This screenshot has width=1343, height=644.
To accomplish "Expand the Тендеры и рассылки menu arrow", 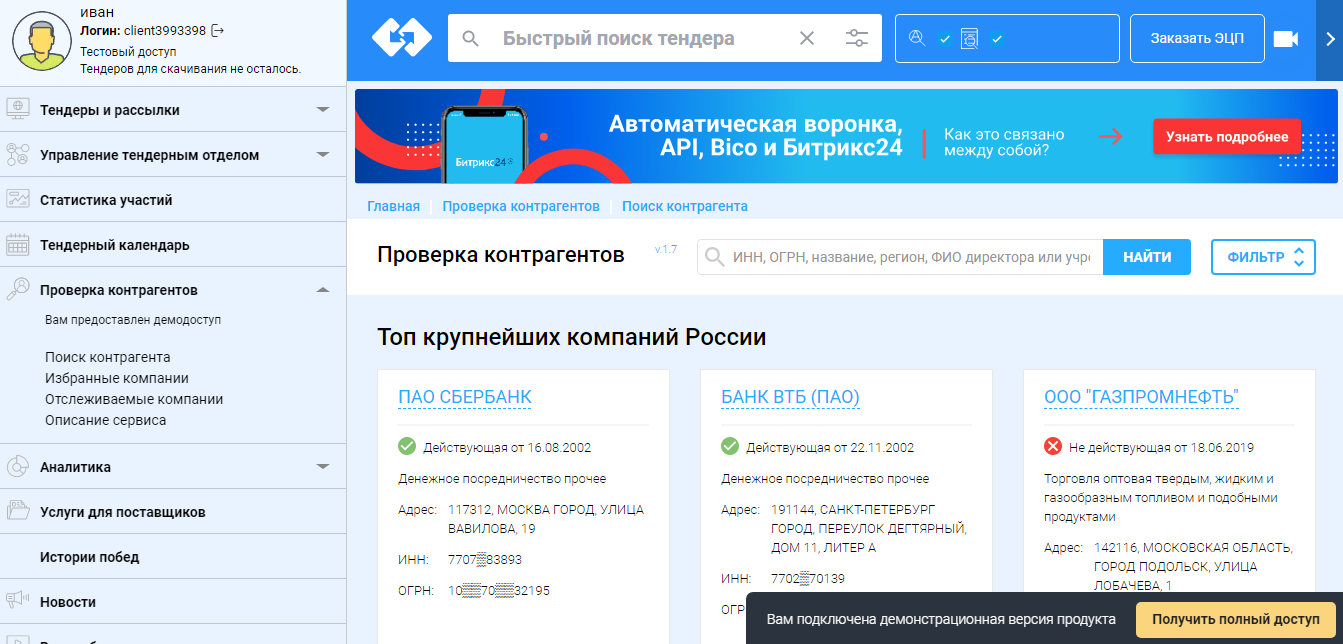I will point(323,110).
